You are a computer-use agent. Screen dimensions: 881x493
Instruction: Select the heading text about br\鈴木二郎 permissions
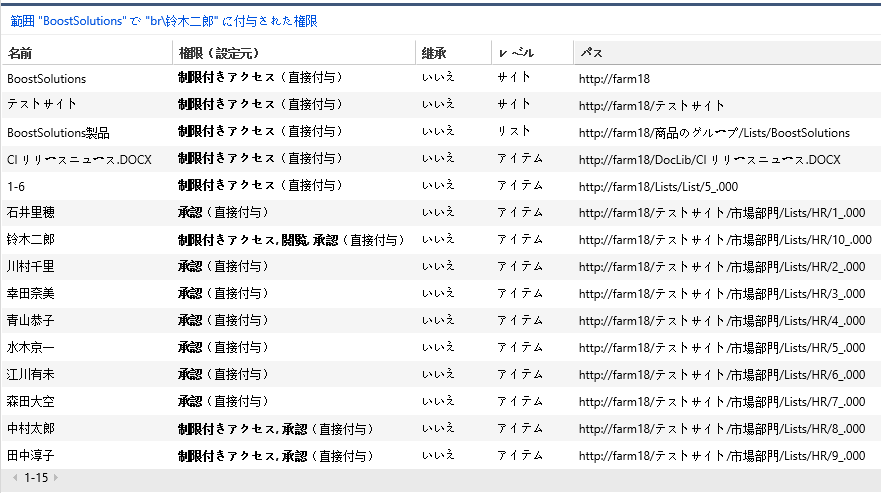(x=164, y=21)
